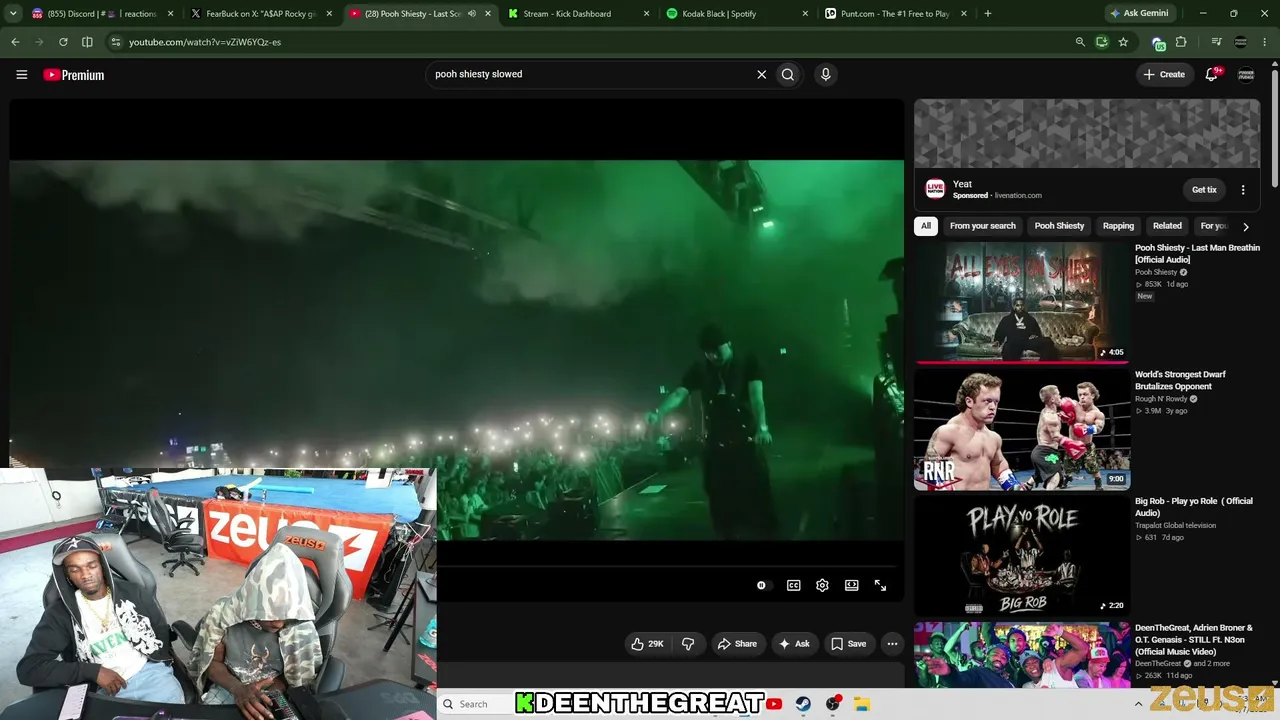Open File Explorer from the taskbar
1280x720 pixels.
[x=862, y=704]
